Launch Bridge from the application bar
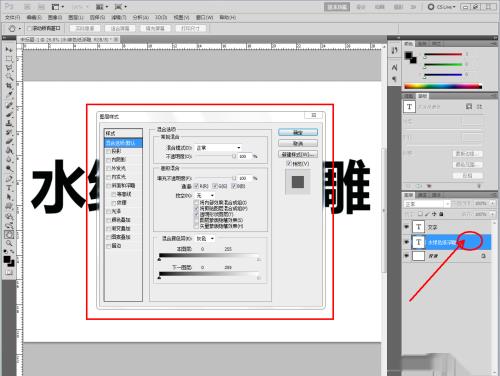This screenshot has width=500, height=376. tap(28, 7)
